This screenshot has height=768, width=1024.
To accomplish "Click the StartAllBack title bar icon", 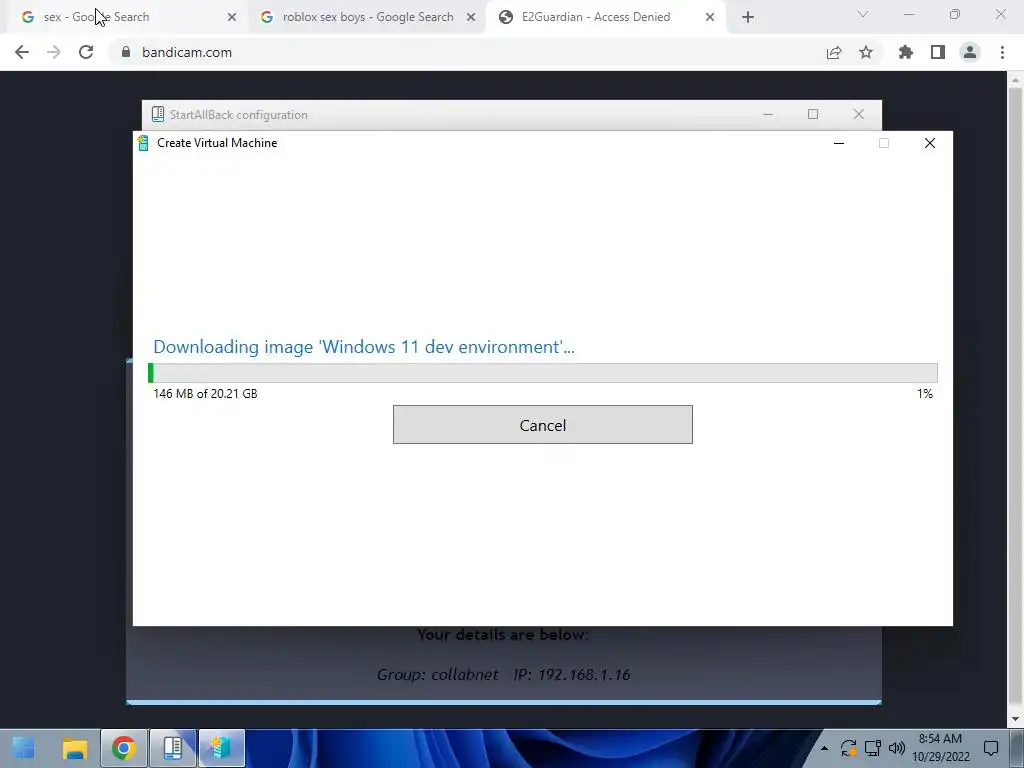I will (x=157, y=114).
